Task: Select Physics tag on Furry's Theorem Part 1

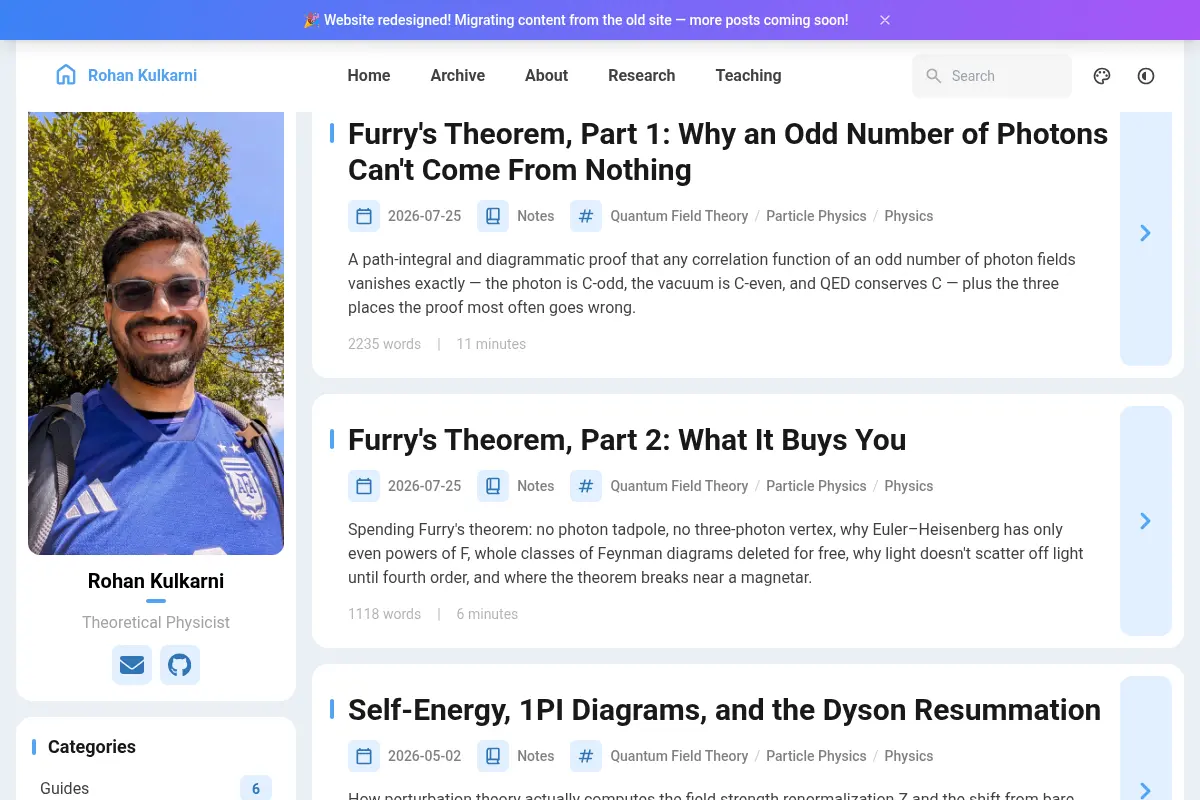Action: pyautogui.click(x=909, y=216)
